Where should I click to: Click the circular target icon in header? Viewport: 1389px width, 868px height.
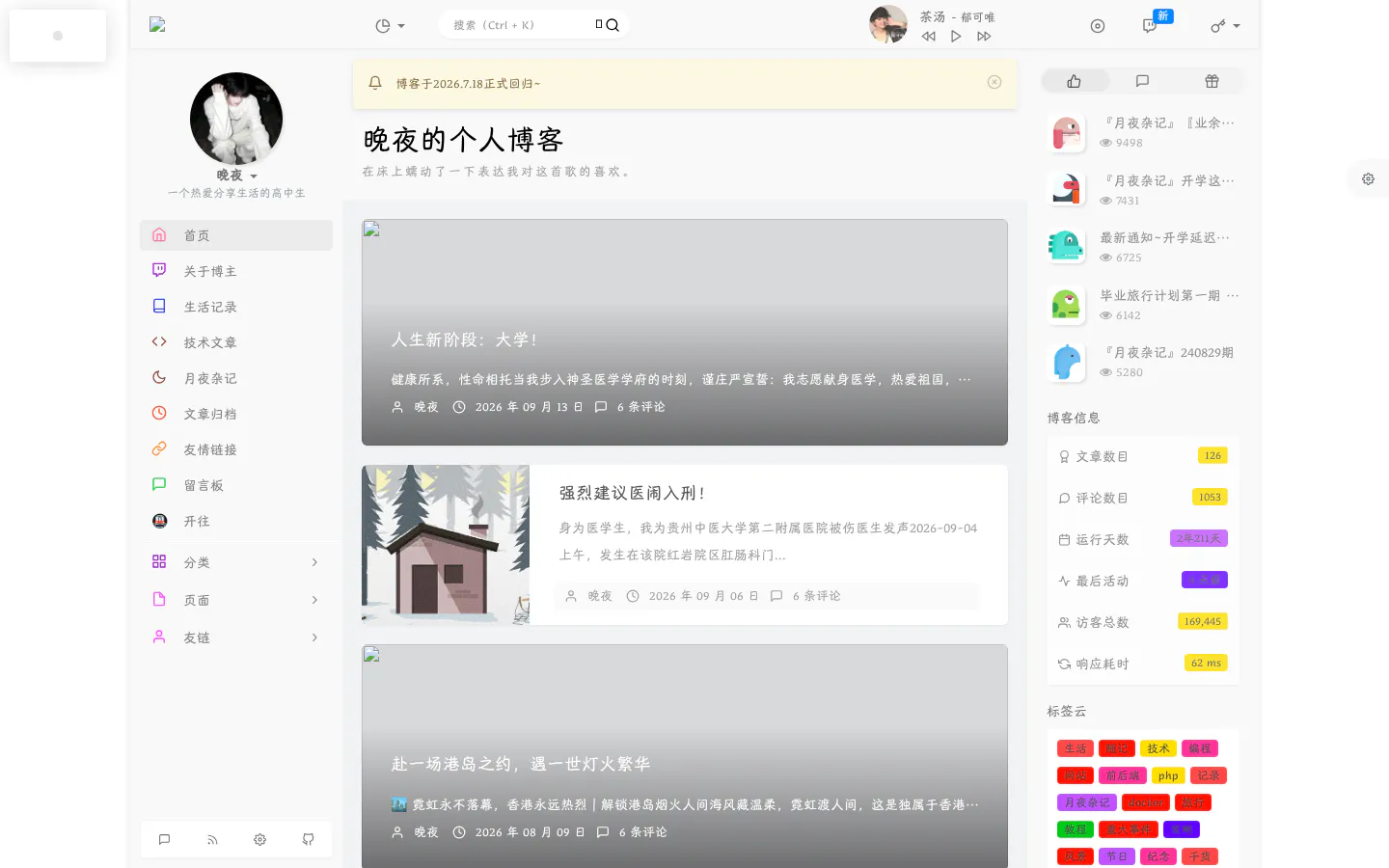point(1098,26)
